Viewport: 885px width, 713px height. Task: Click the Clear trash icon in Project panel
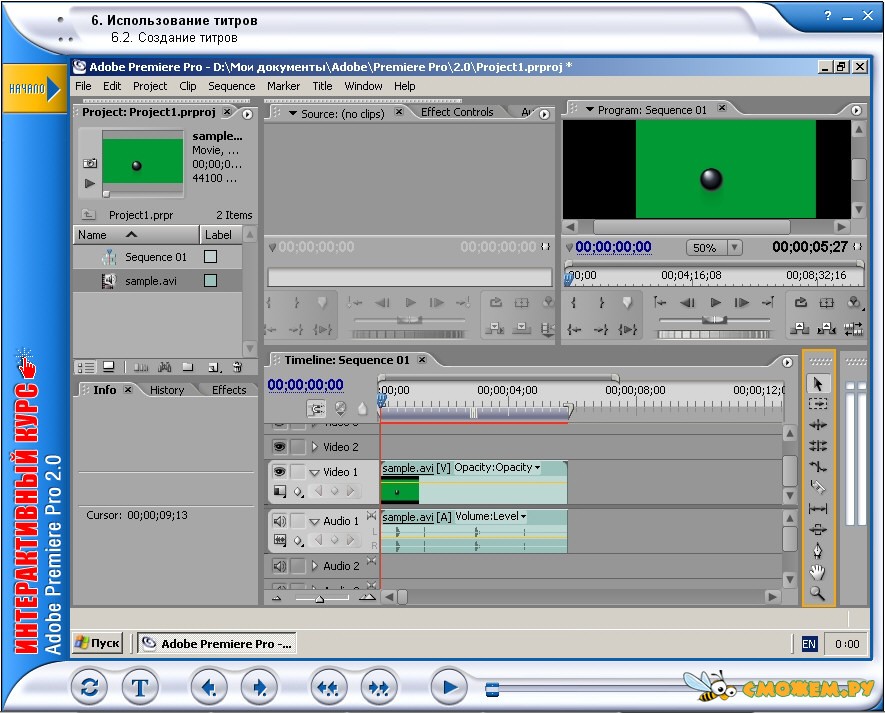point(238,368)
